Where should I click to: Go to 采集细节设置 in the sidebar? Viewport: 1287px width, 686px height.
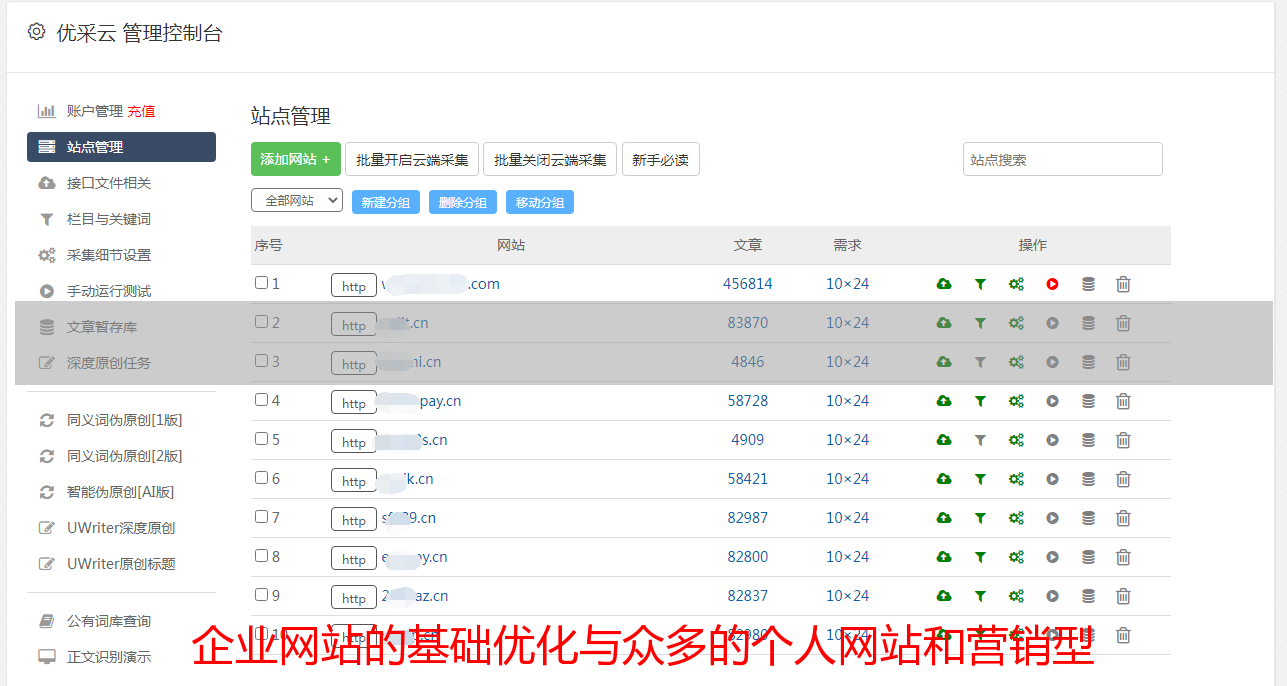108,255
